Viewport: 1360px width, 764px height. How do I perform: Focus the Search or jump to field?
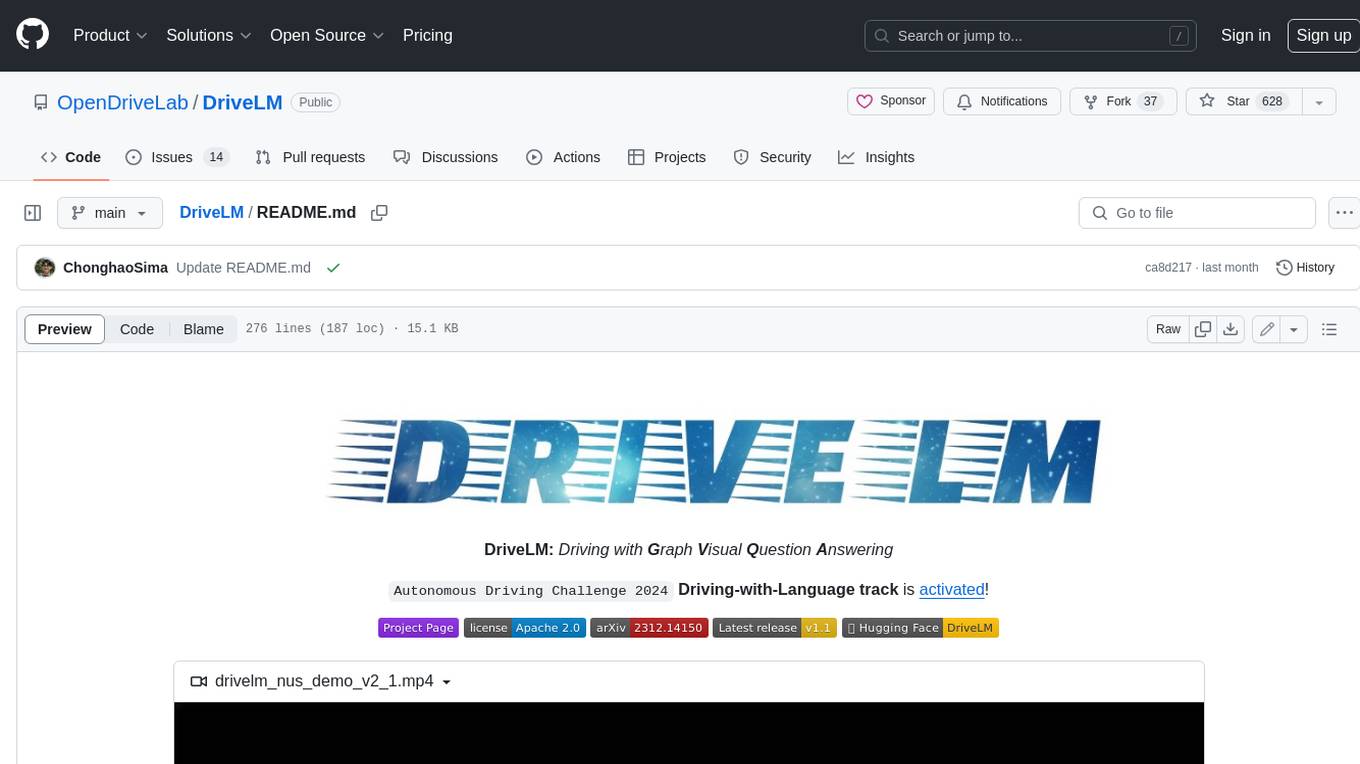point(1031,36)
